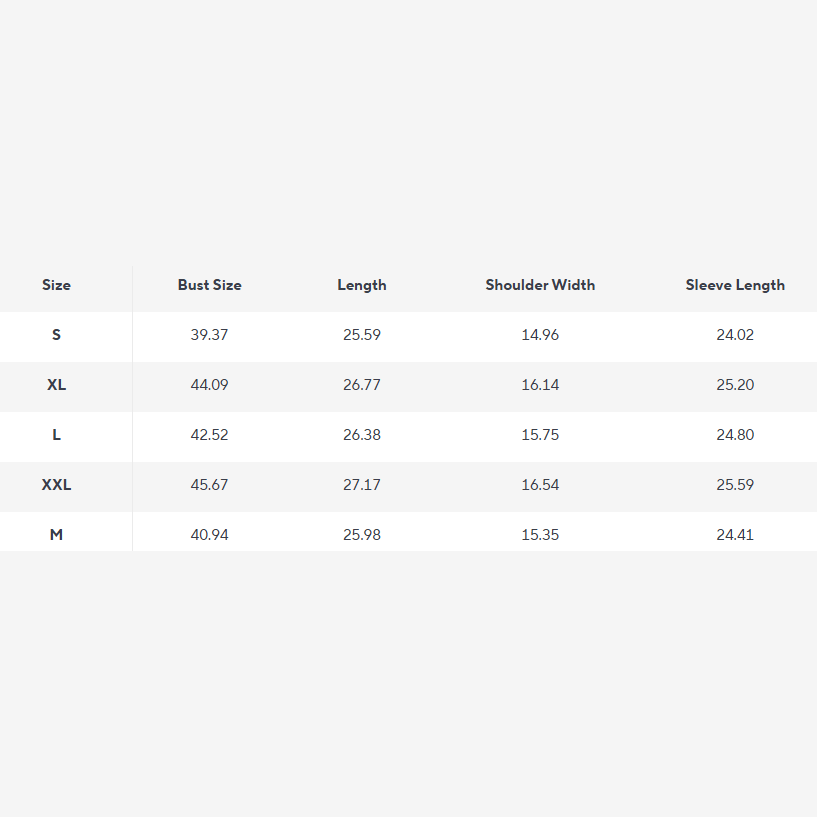Screen dimensions: 817x817
Task: Click length value 26.38
Action: pos(361,435)
